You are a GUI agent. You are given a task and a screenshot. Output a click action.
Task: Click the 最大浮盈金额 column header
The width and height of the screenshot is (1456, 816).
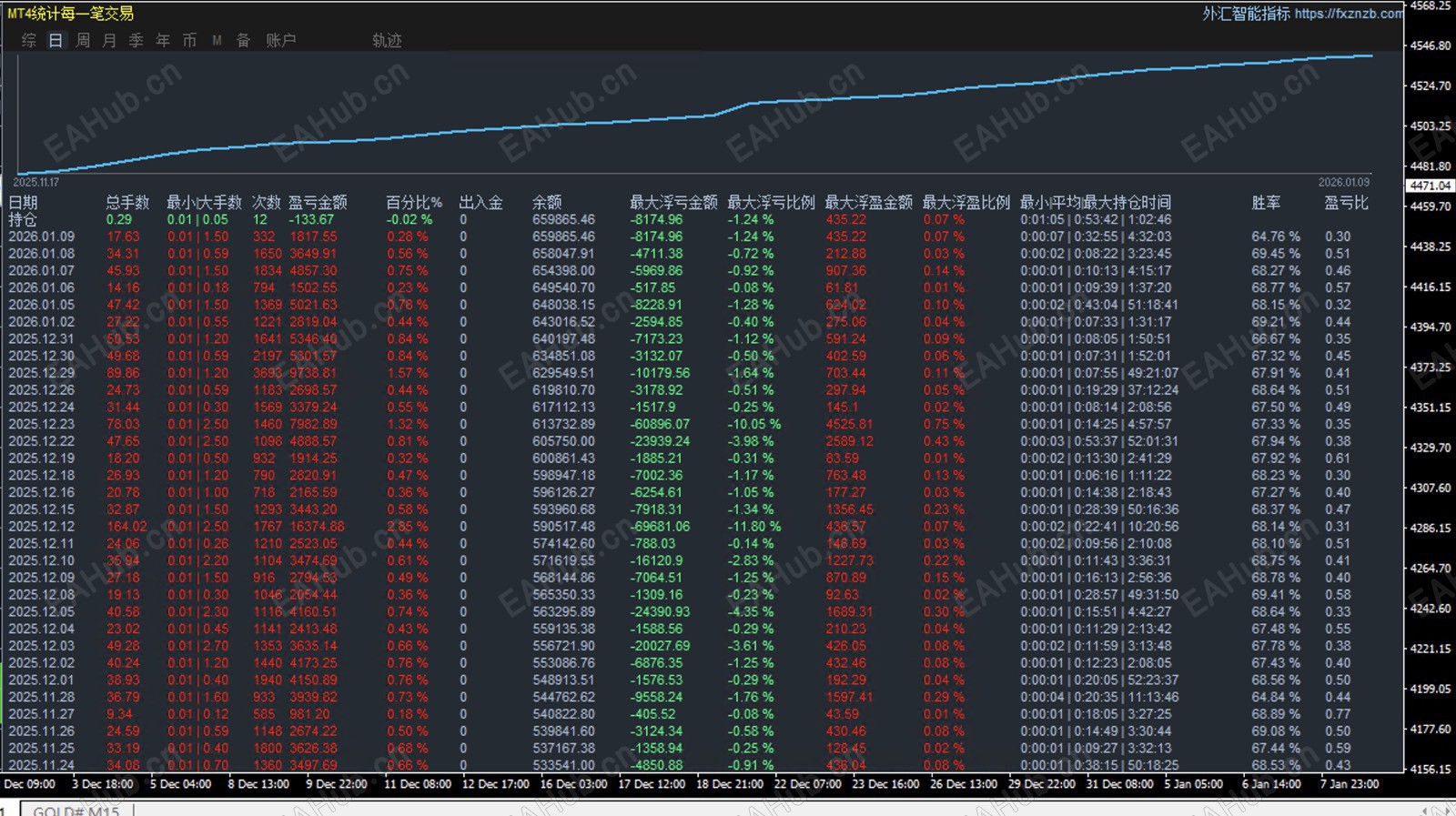point(868,202)
